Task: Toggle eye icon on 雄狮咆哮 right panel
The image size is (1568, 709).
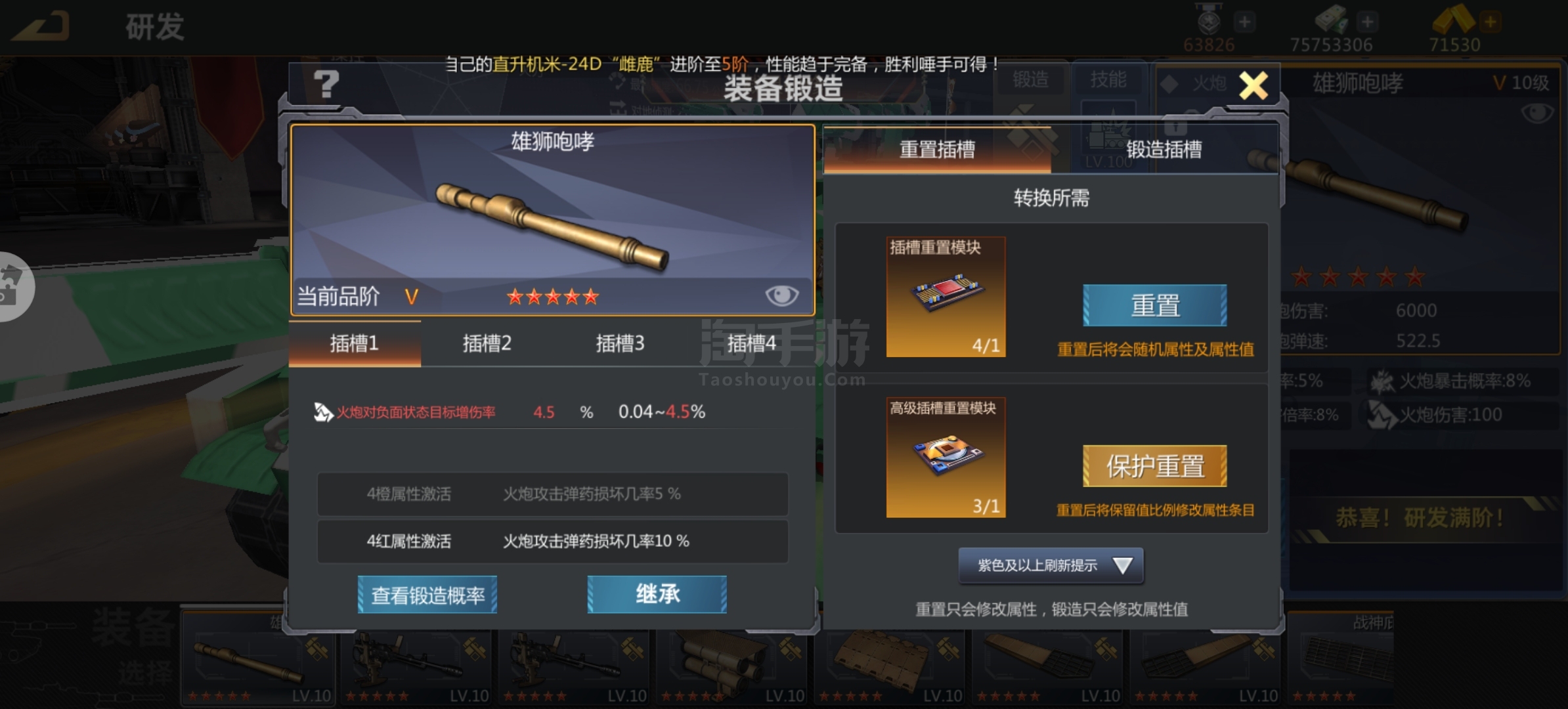Action: [x=1537, y=114]
